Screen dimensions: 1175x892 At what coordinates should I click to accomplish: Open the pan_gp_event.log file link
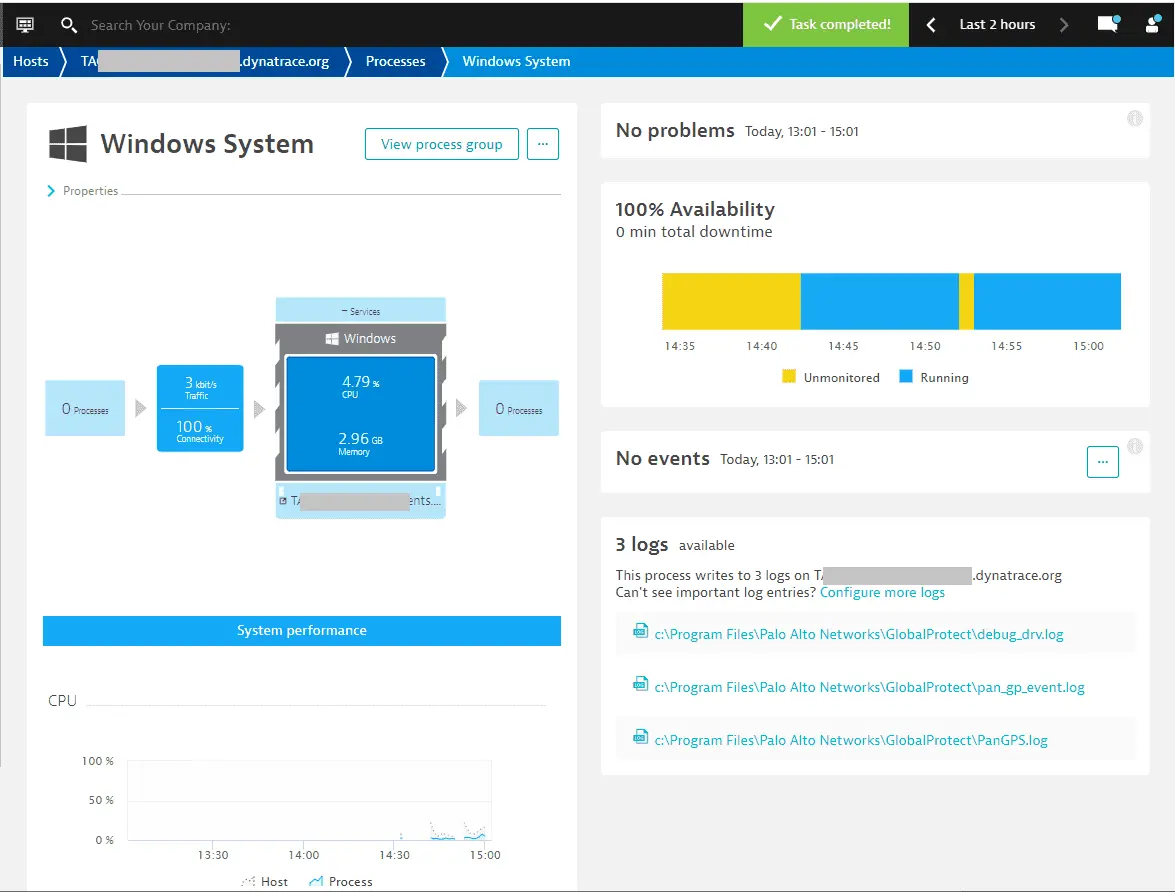(x=869, y=687)
